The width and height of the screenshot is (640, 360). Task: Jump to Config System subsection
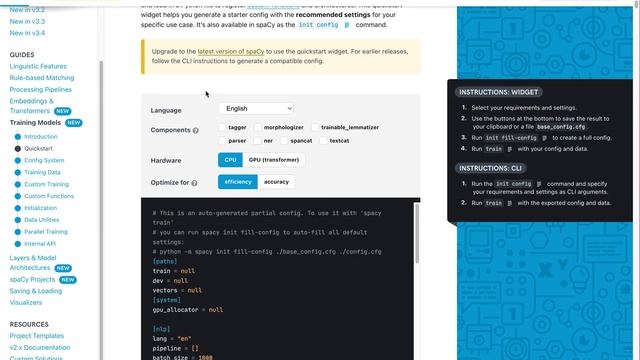44,160
